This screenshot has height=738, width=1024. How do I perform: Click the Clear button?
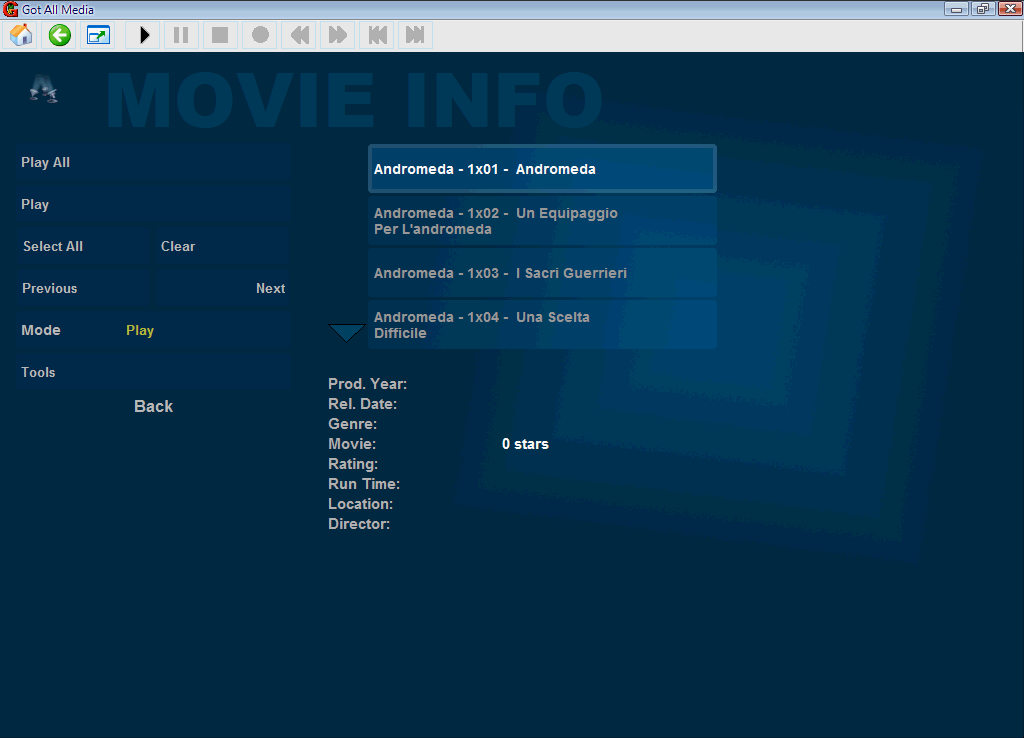(x=222, y=246)
